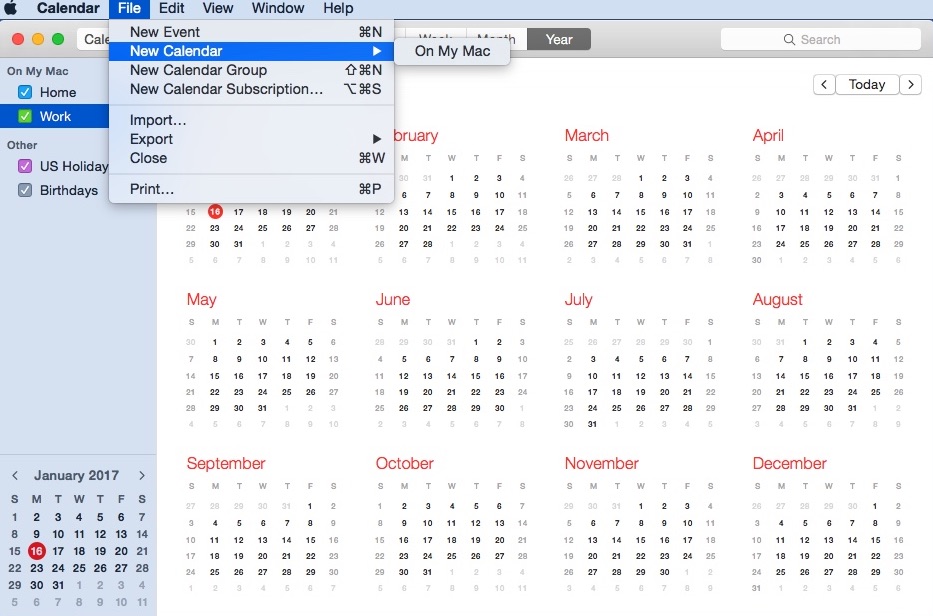933x616 pixels.
Task: Open the Calendar application menu
Action: tap(68, 8)
